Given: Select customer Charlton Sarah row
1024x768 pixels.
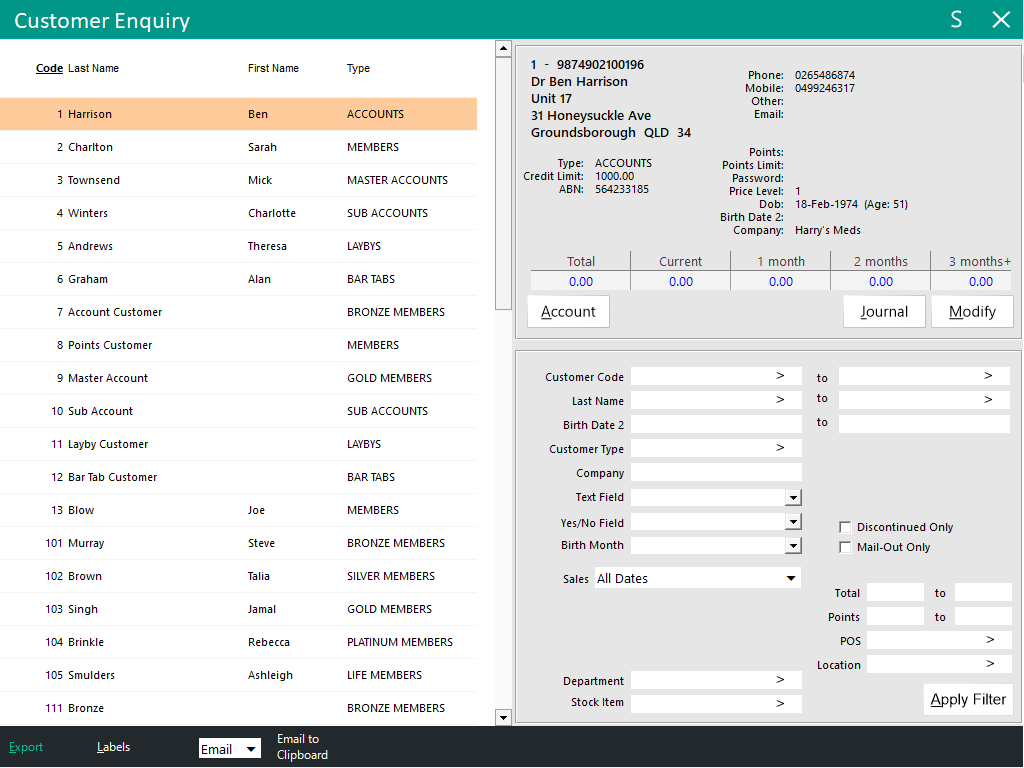Looking at the screenshot, I should pos(238,147).
